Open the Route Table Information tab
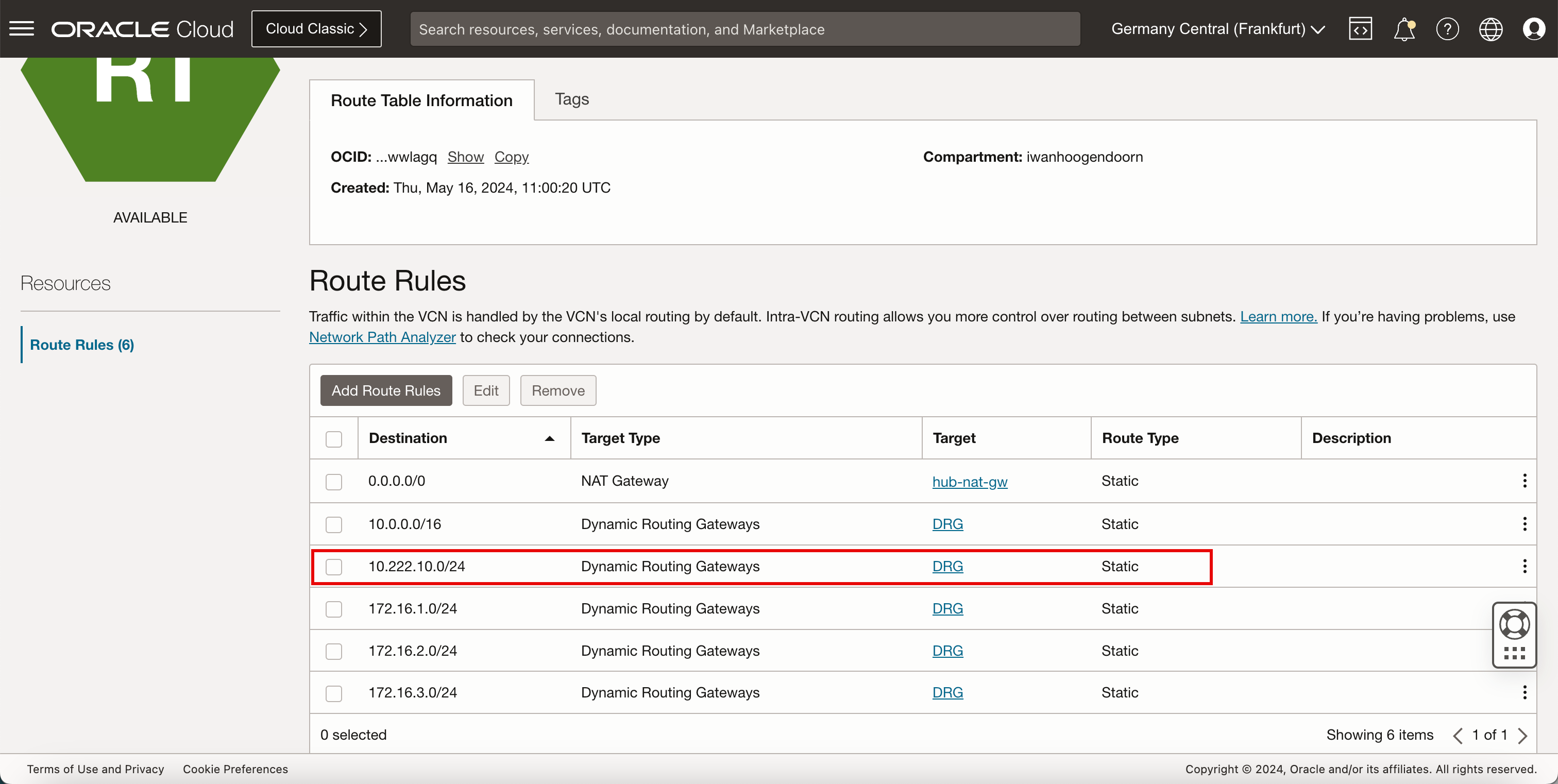Image resolution: width=1558 pixels, height=784 pixels. click(x=421, y=99)
